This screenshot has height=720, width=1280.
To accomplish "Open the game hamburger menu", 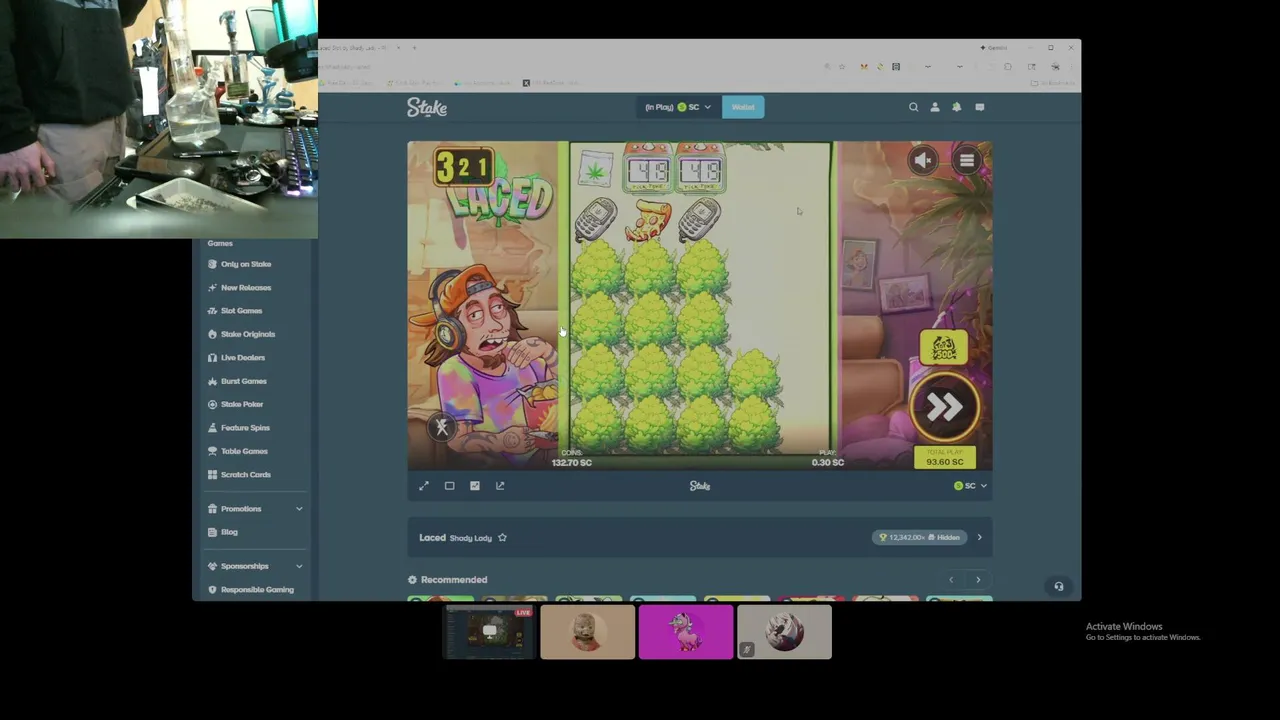I will coord(967,160).
